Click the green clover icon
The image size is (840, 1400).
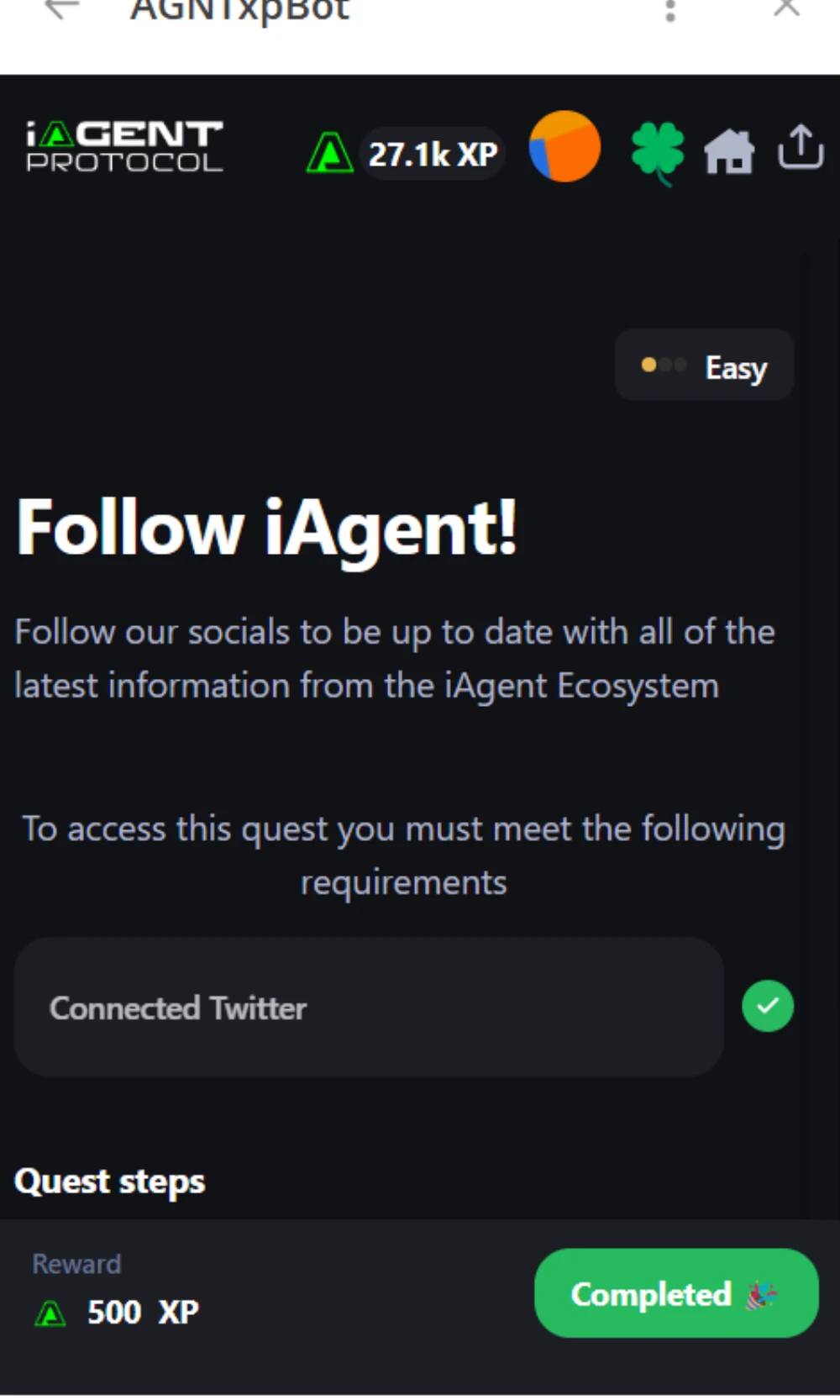(658, 153)
